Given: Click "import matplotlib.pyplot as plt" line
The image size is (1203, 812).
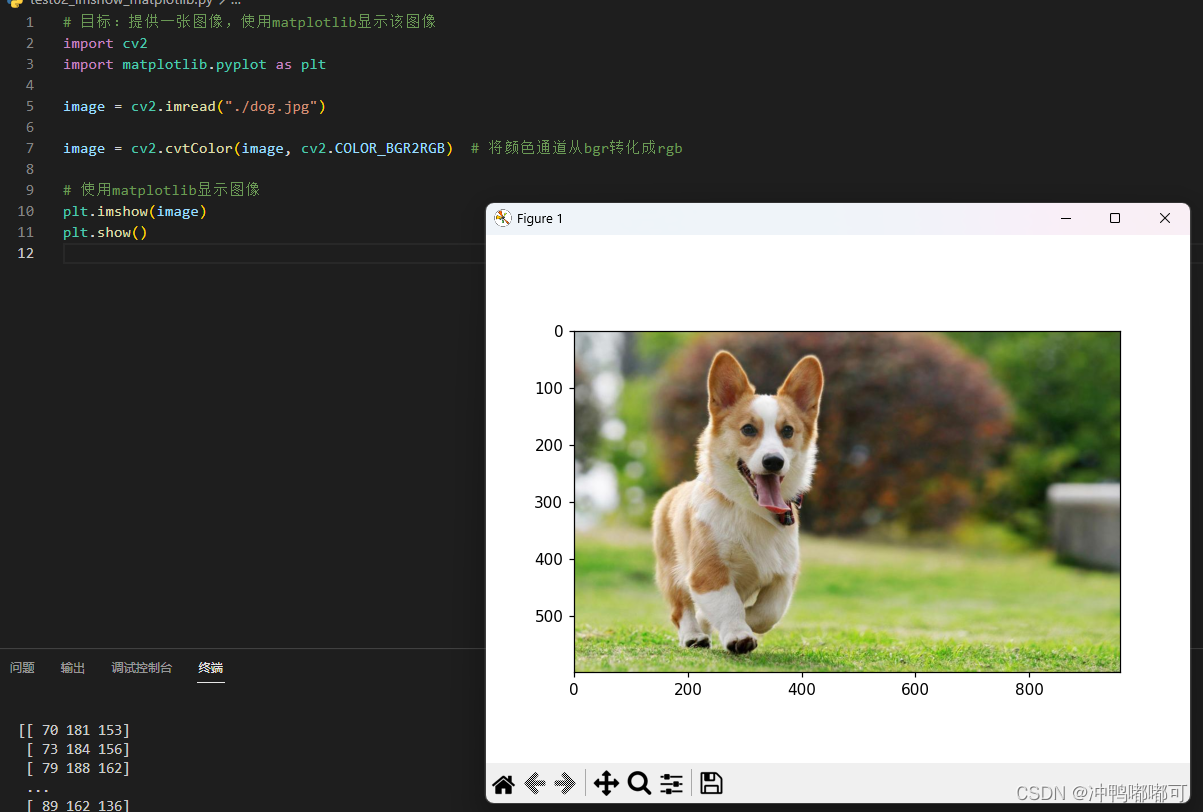Looking at the screenshot, I should tap(195, 64).
